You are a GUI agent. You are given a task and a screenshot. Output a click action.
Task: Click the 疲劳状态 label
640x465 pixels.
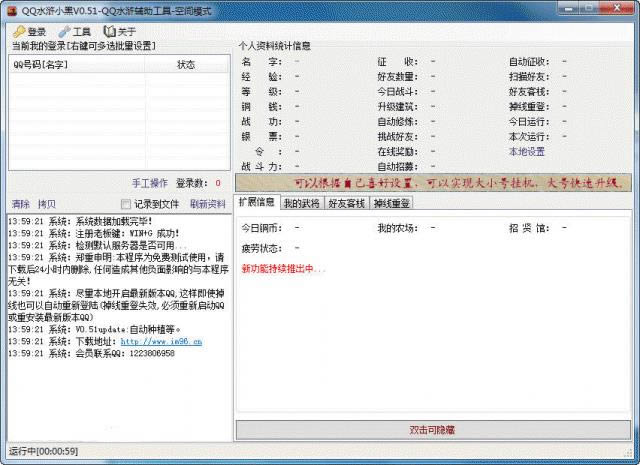[x=262, y=248]
